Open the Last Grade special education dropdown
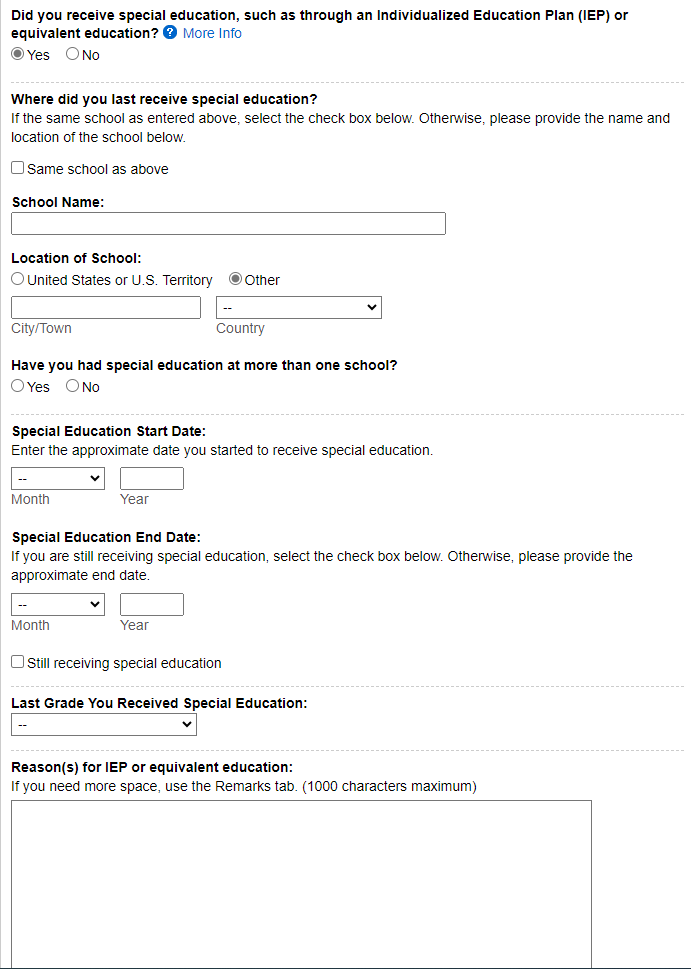This screenshot has width=691, height=969. (x=104, y=725)
